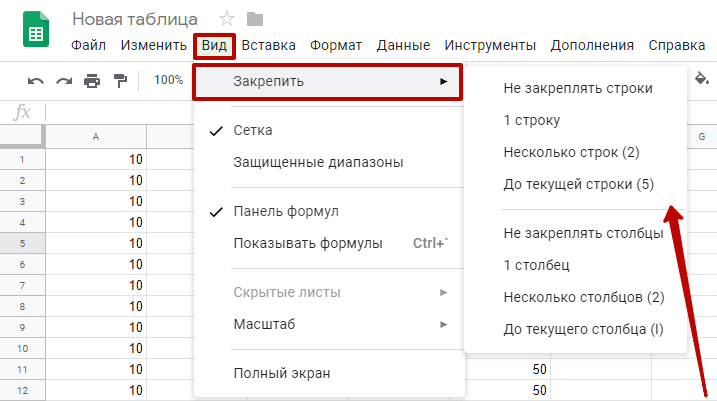
Task: Select row 5 header
Action: click(x=22, y=243)
